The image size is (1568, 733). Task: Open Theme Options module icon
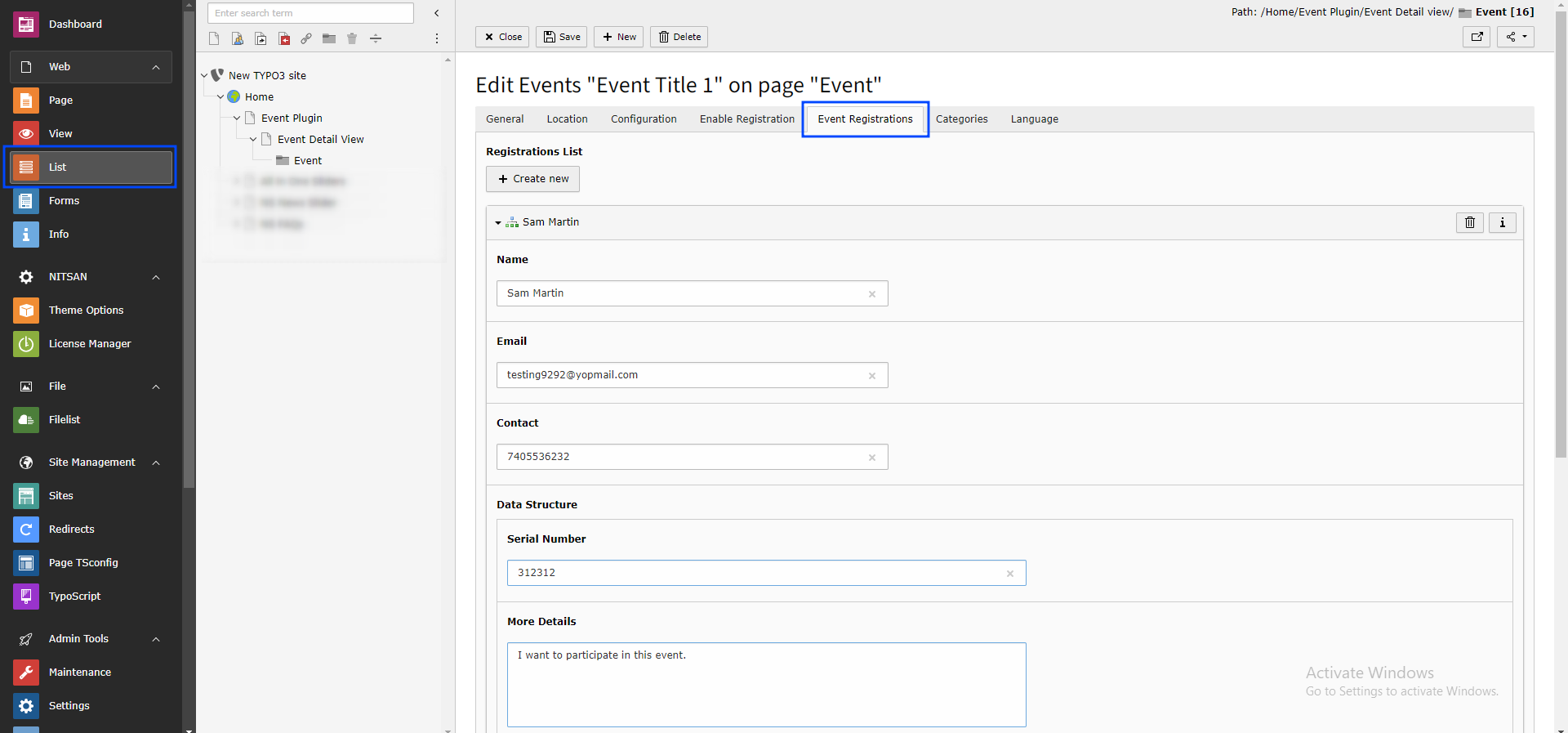[26, 311]
